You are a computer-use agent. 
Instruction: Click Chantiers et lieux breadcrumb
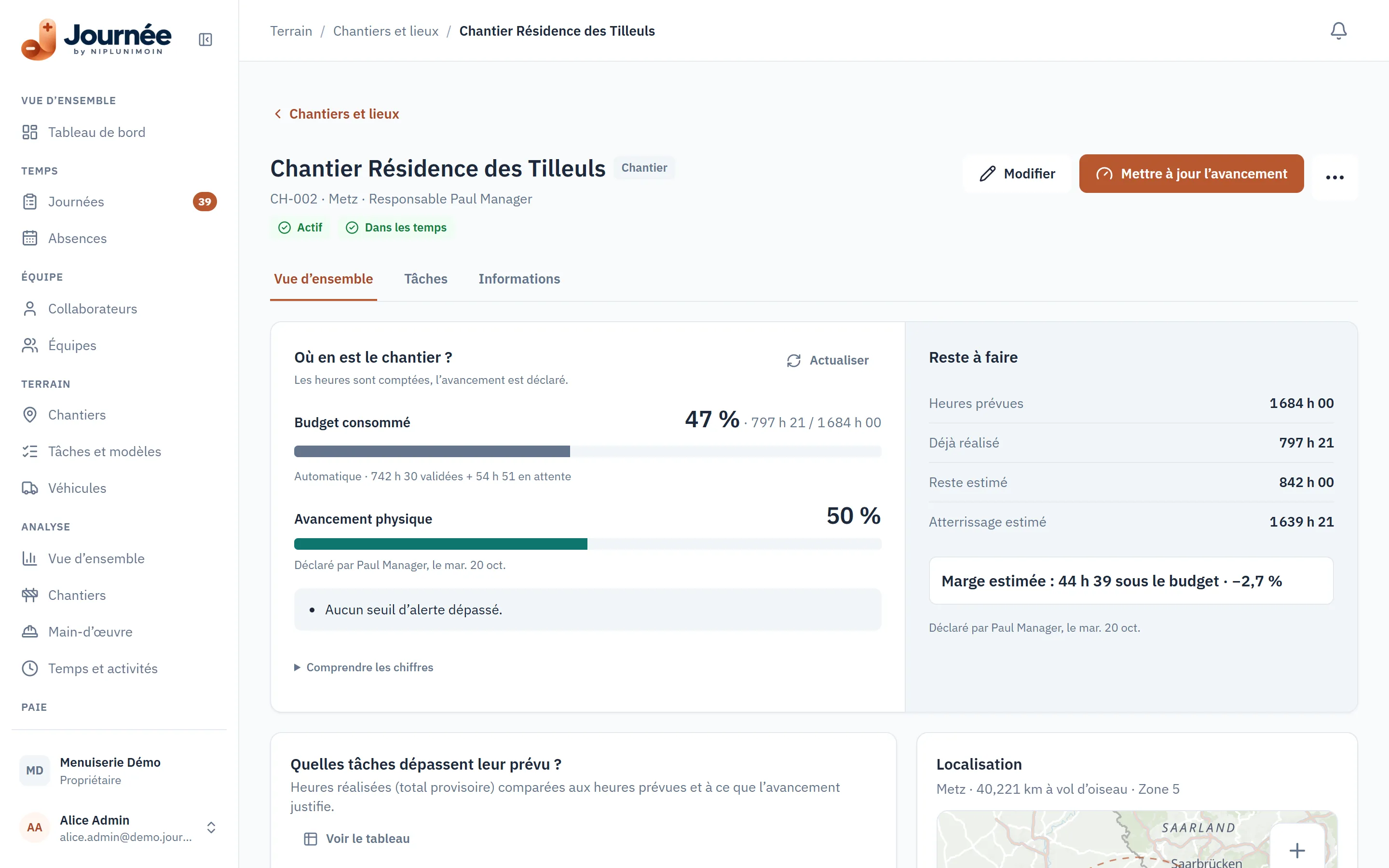[386, 31]
